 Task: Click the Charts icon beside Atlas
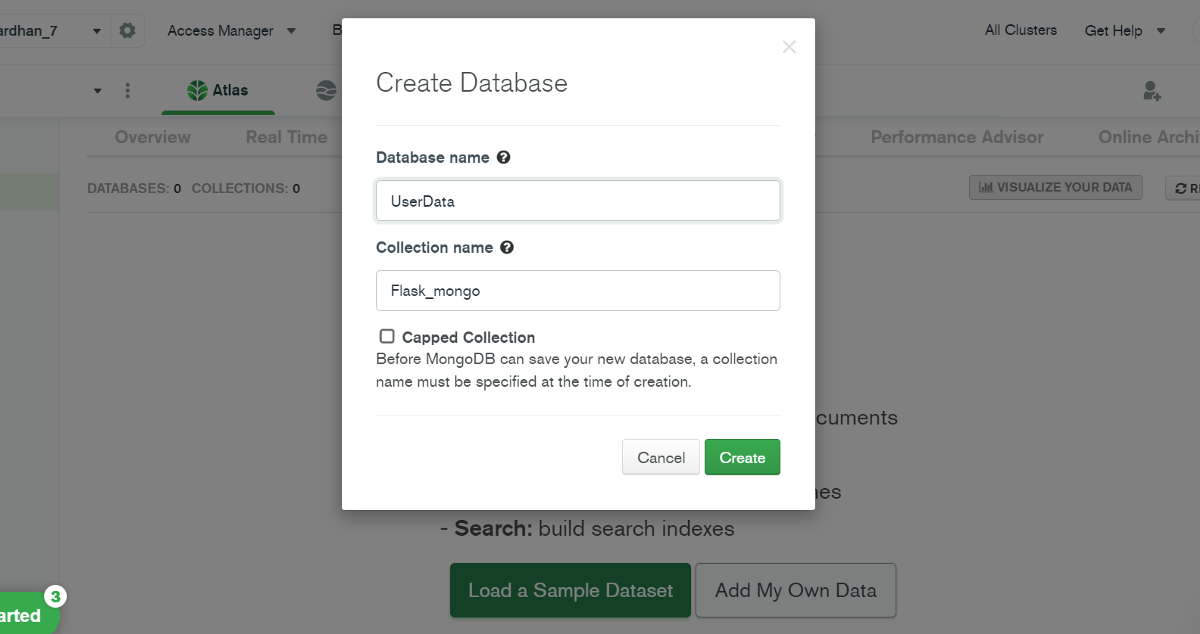(326, 90)
